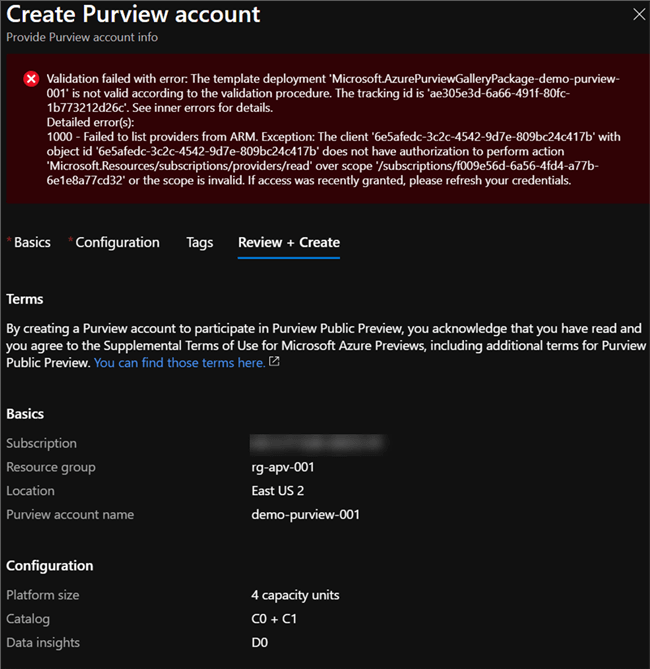Click the red validation error icon
The width and height of the screenshot is (650, 669).
[x=31, y=78]
